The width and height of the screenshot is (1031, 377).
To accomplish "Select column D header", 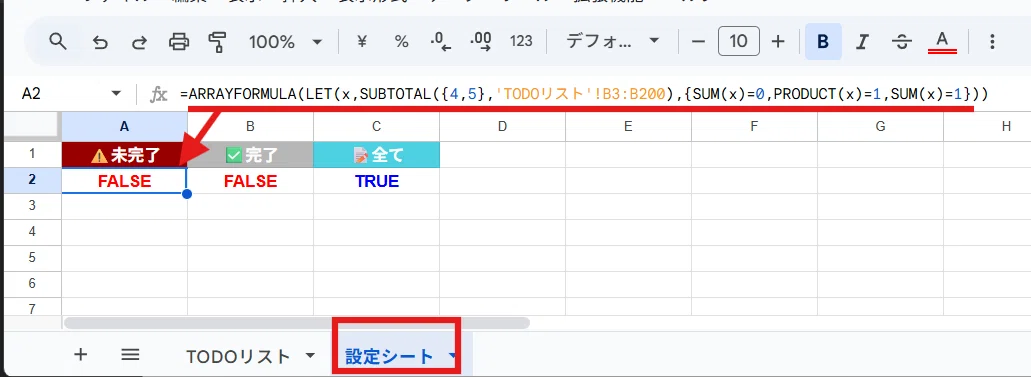I will (x=502, y=127).
